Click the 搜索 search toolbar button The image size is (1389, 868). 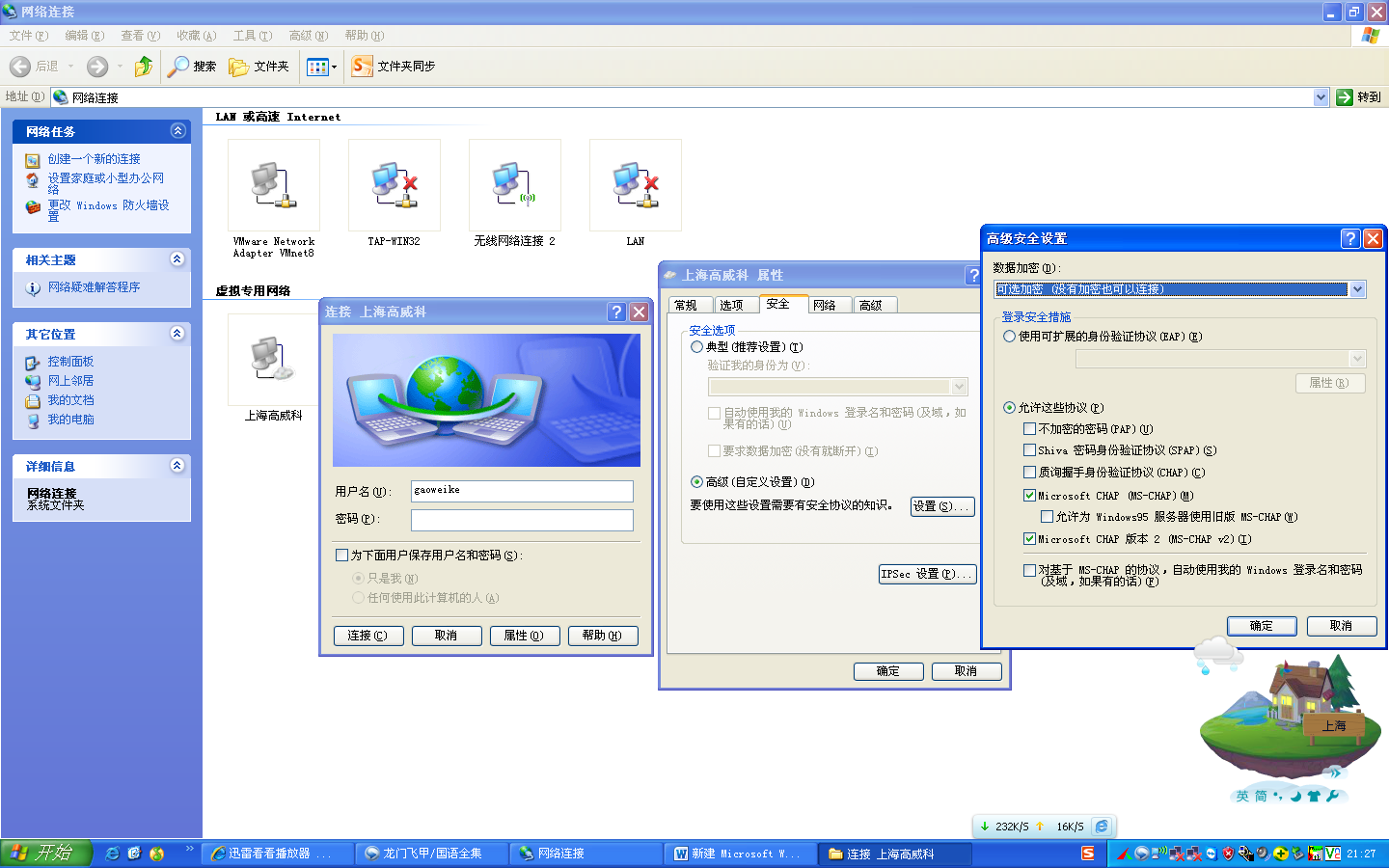pyautogui.click(x=192, y=67)
